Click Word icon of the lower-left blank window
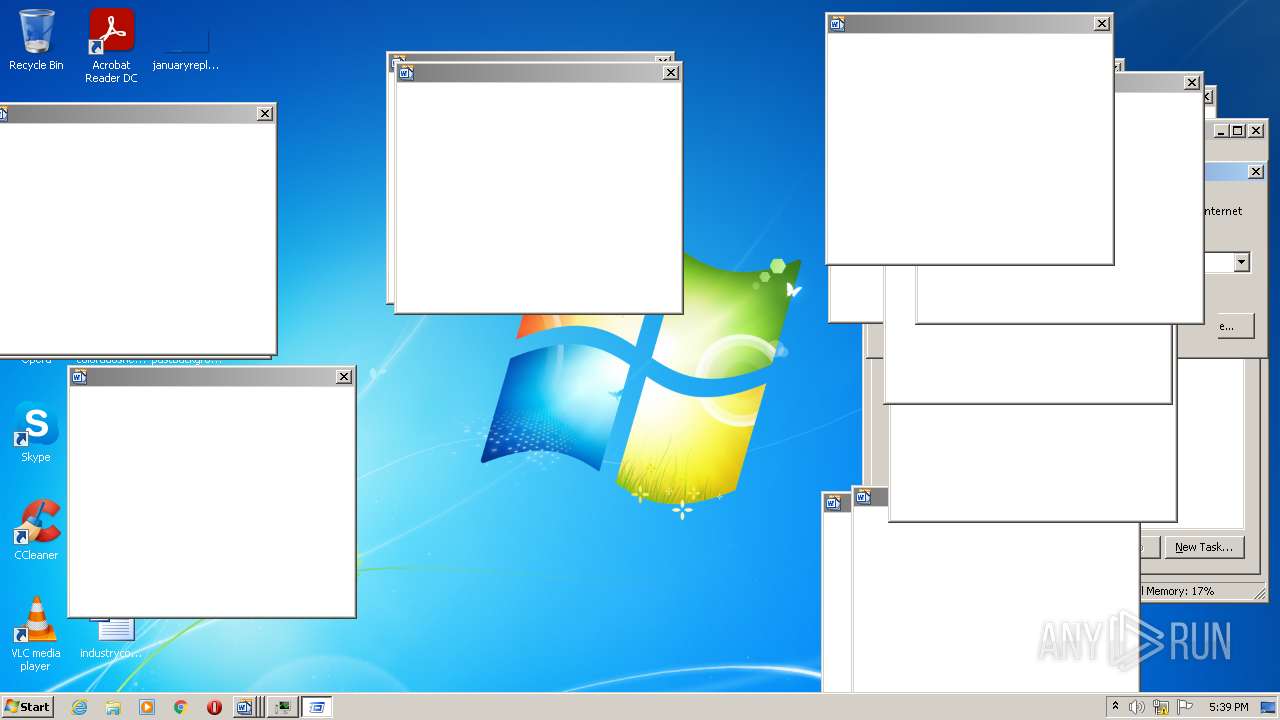The height and width of the screenshot is (720, 1280). tap(80, 377)
